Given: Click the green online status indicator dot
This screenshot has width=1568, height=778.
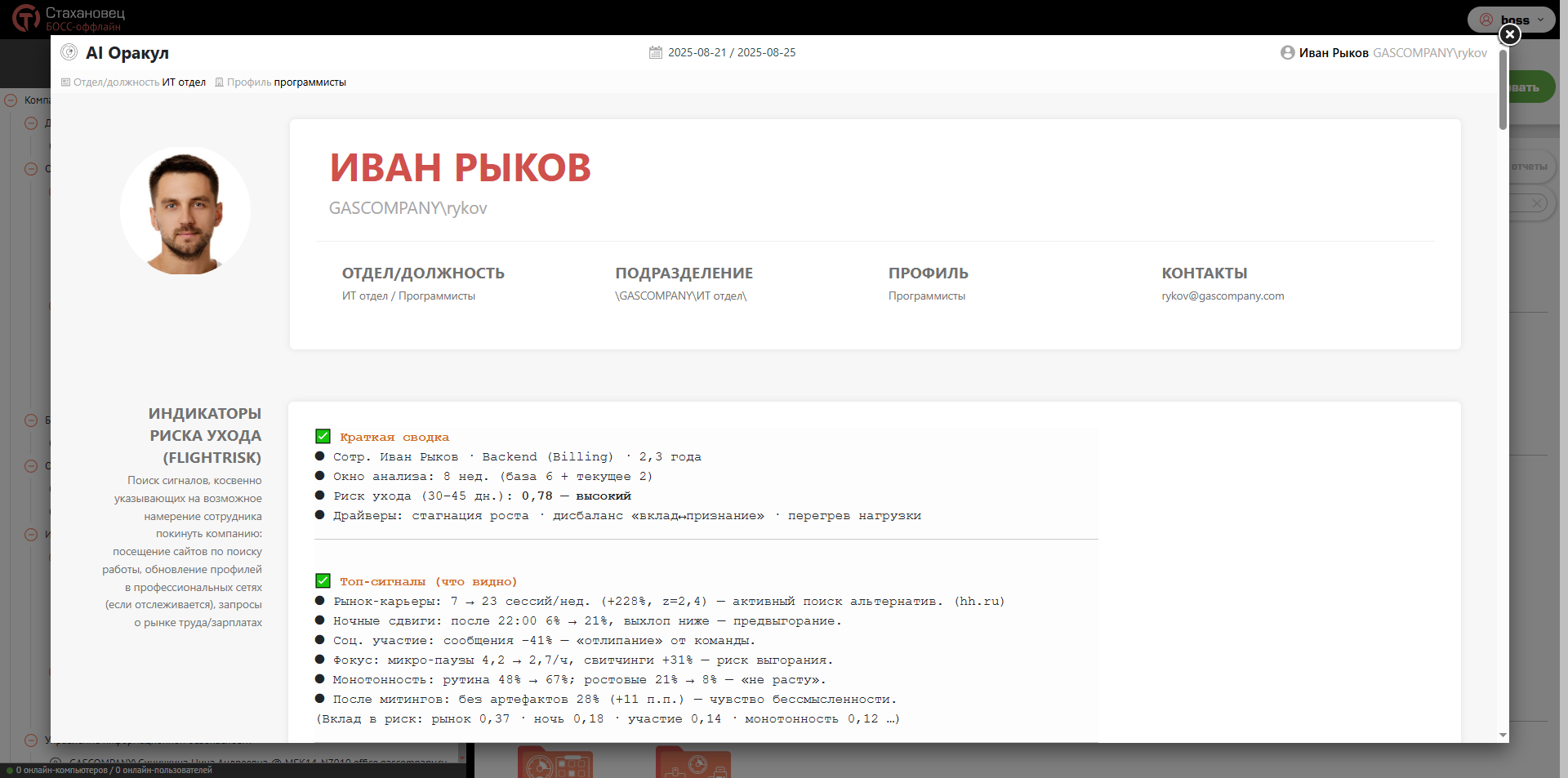Looking at the screenshot, I should [x=9, y=771].
